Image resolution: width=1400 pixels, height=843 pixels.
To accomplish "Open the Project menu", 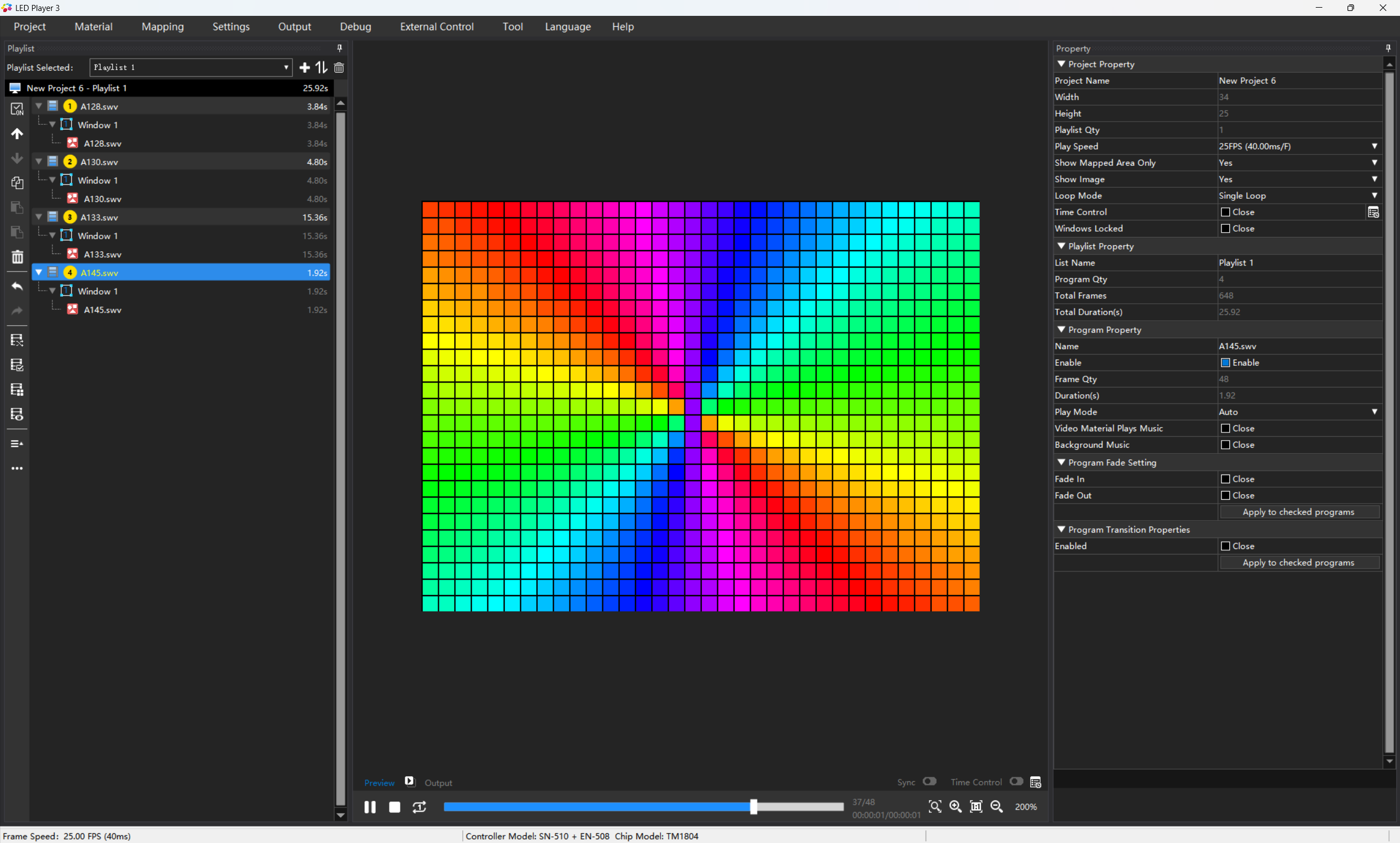I will pos(30,27).
